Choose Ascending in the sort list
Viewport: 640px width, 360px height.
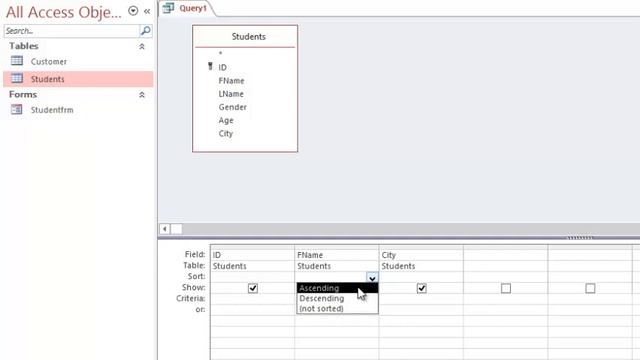click(x=337, y=288)
